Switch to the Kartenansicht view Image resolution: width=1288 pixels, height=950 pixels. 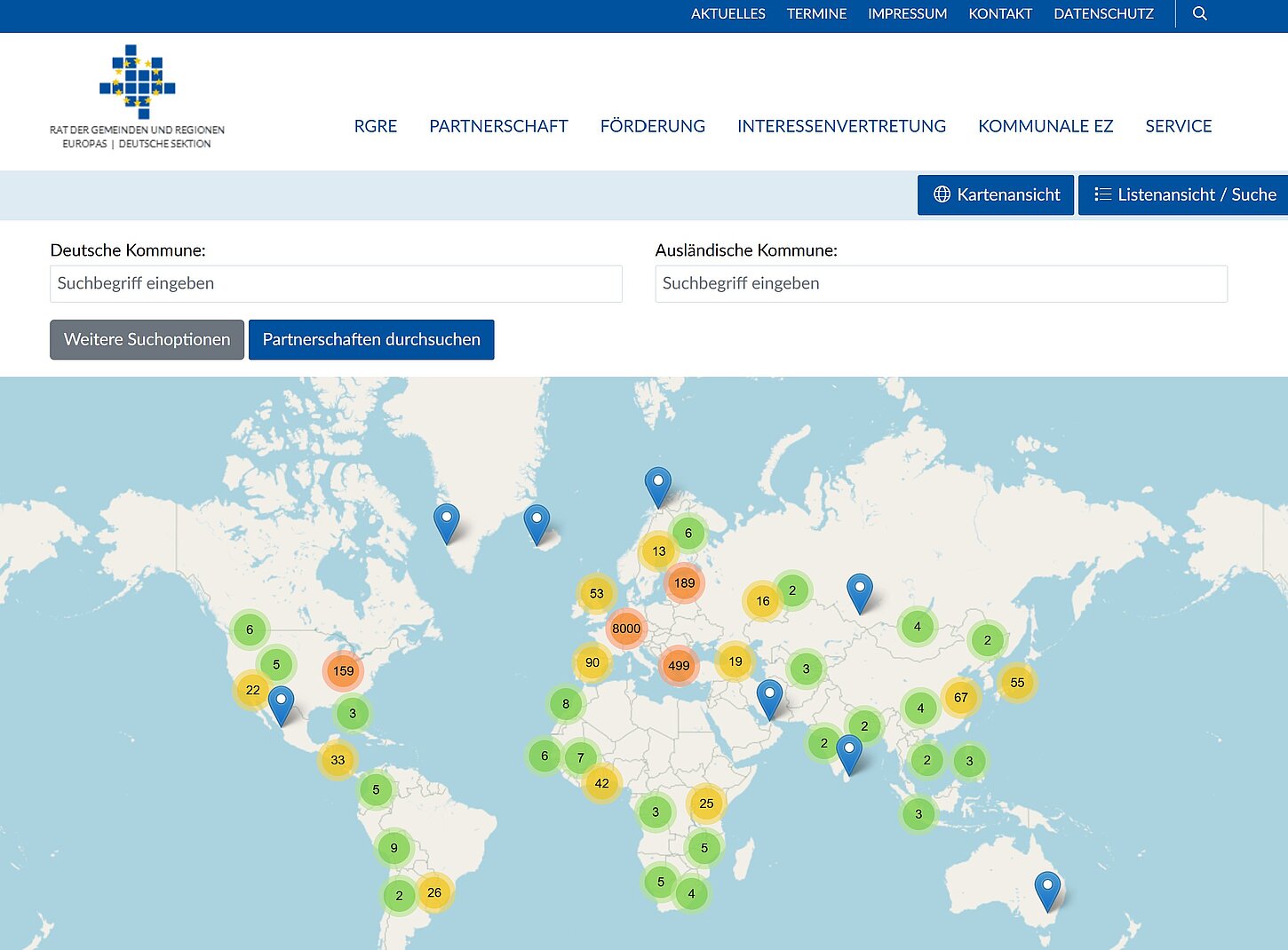[x=995, y=194]
